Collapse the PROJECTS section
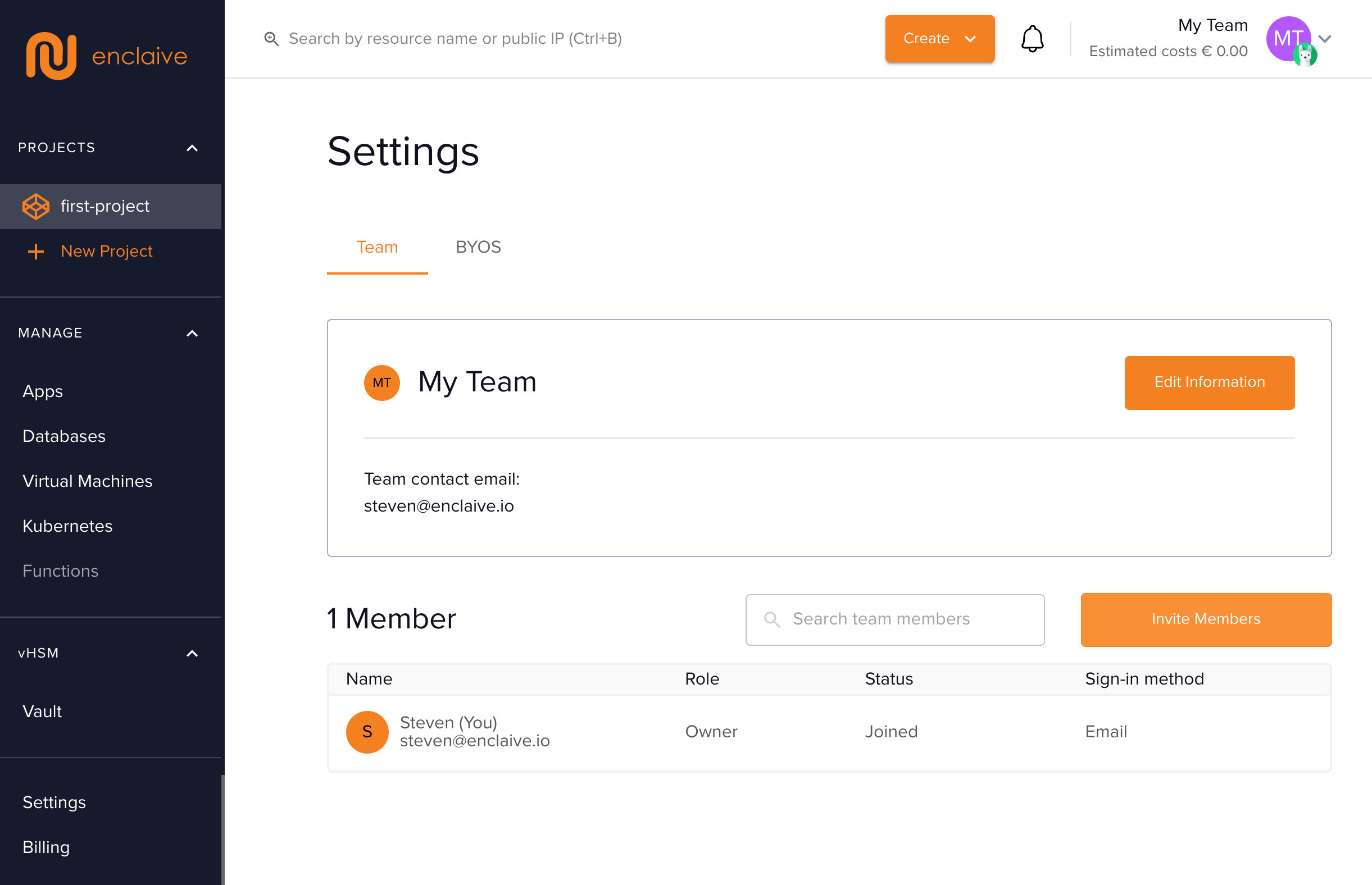The height and width of the screenshot is (885, 1372). [x=192, y=148]
